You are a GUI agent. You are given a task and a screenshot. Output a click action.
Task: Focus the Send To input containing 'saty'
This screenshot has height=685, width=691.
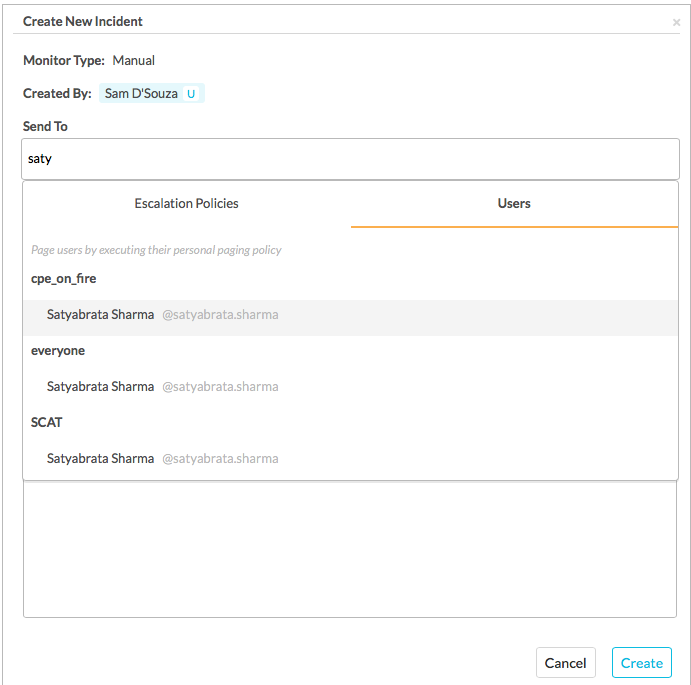pos(350,159)
